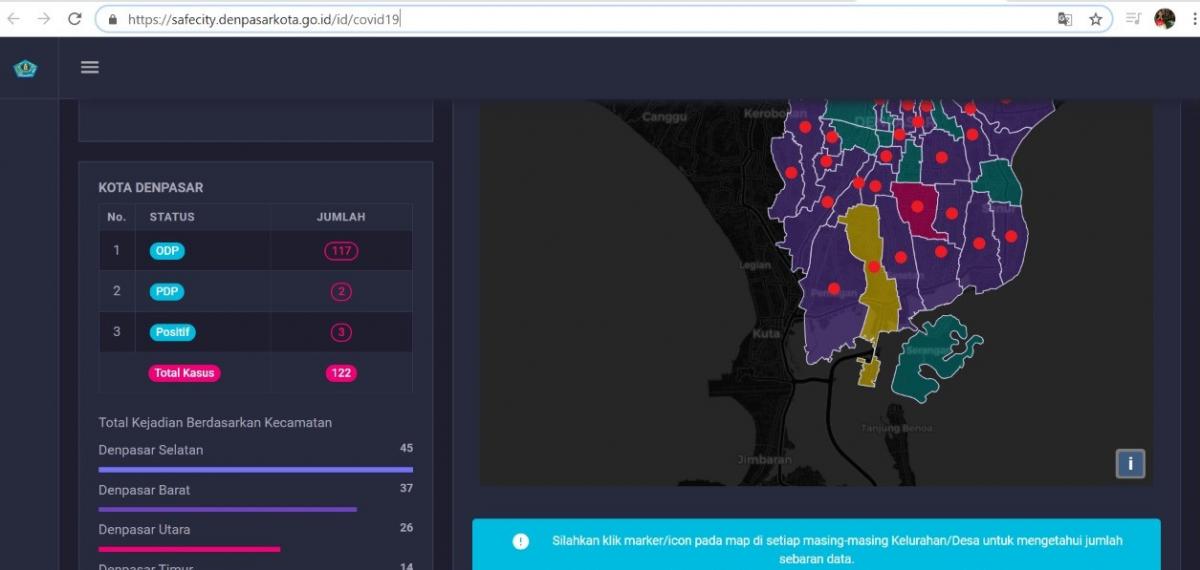
Task: Click the Denpasar Barat progress bar
Action: (x=227, y=509)
